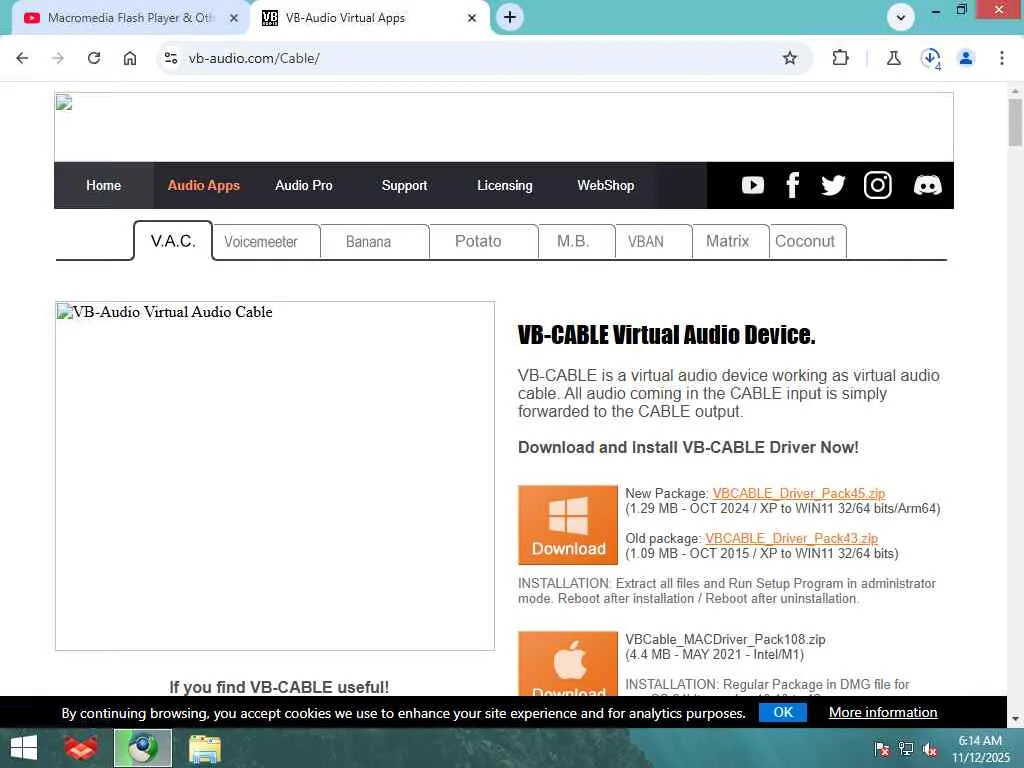Click the VB-Audio Virtual Audio Cable image

275,476
